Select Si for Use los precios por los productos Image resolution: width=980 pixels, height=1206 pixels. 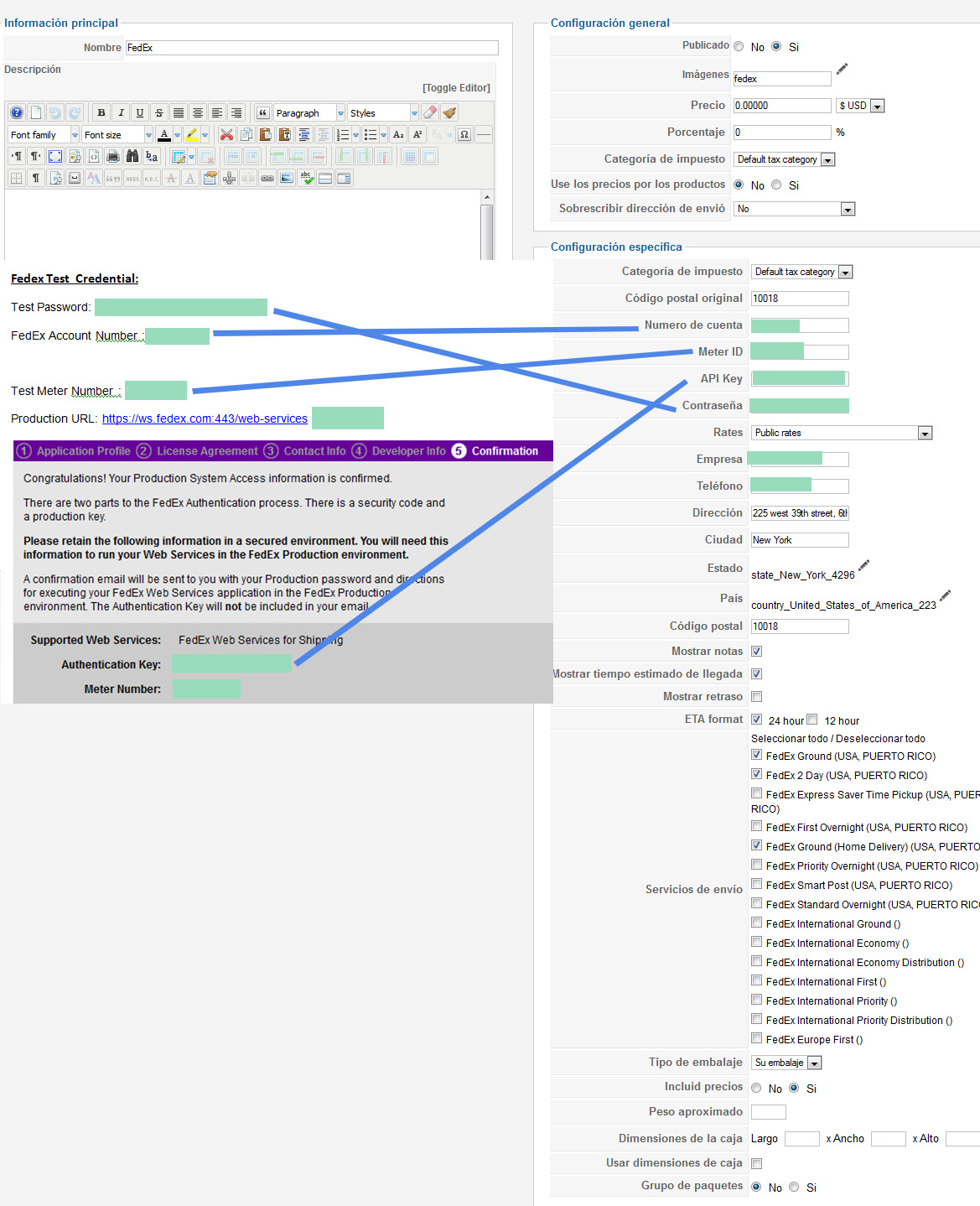coord(776,185)
